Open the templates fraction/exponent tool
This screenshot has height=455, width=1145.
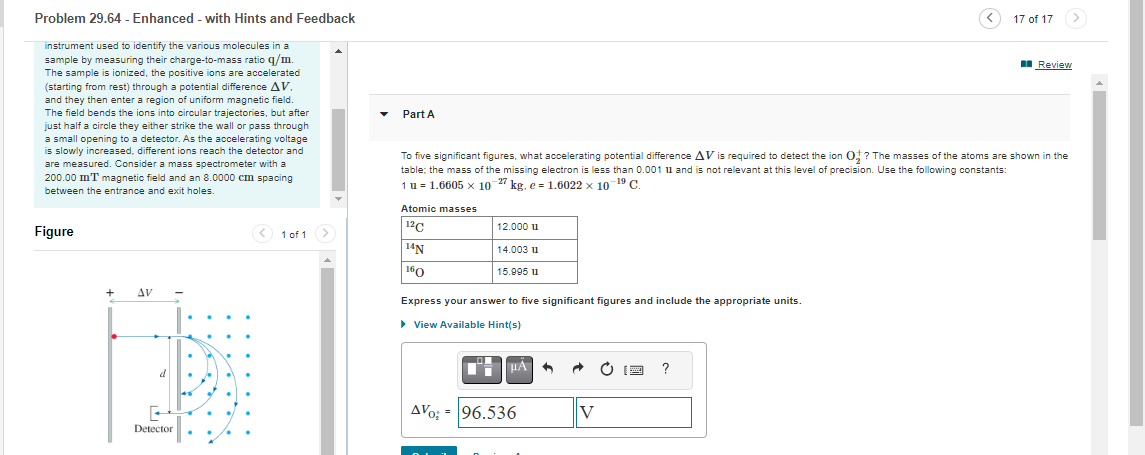point(483,369)
